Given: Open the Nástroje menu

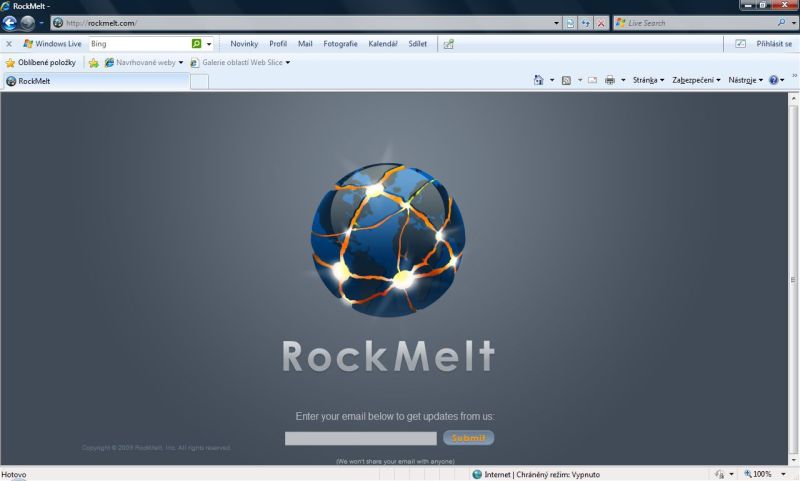Looking at the screenshot, I should click(745, 80).
